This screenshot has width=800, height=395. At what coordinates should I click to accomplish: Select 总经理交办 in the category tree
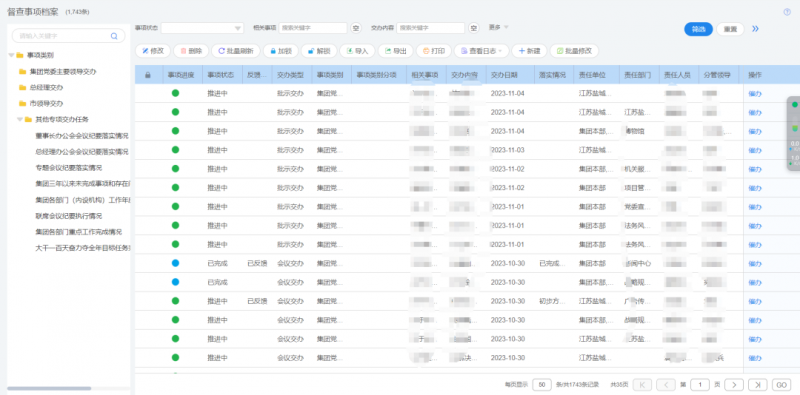[46, 88]
